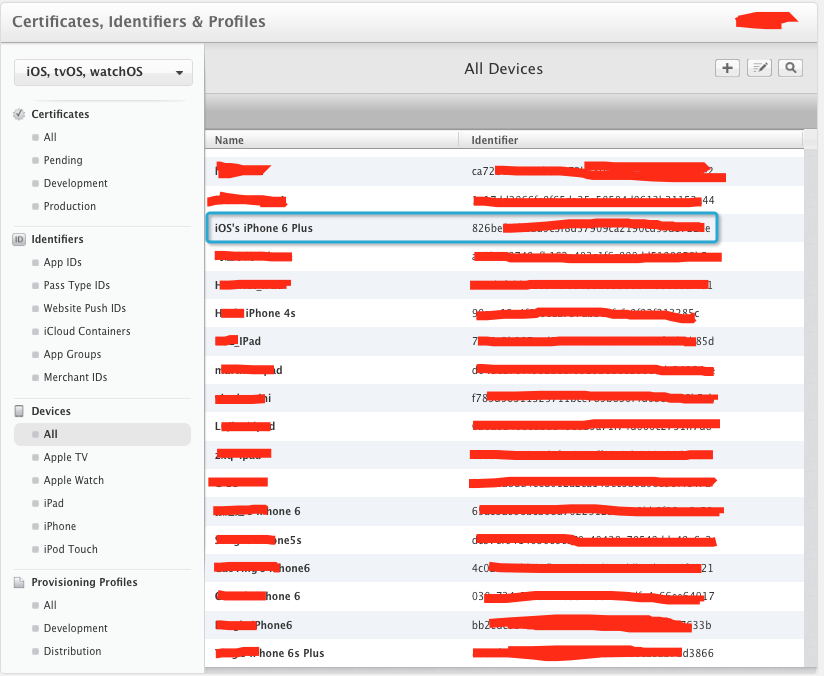Select the device row ending _IPad

[504, 341]
